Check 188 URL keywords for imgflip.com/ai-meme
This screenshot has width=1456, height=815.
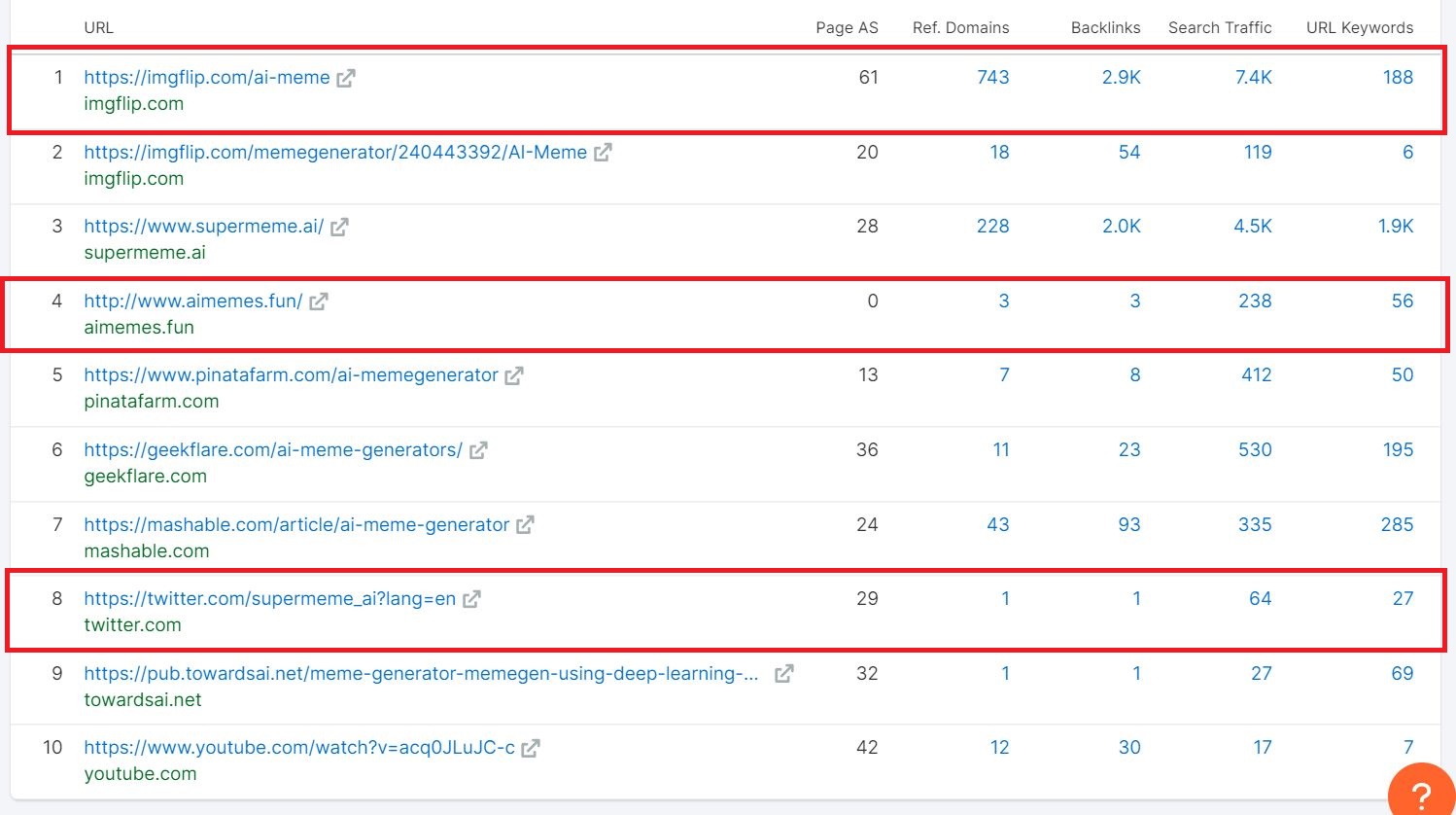point(1397,77)
